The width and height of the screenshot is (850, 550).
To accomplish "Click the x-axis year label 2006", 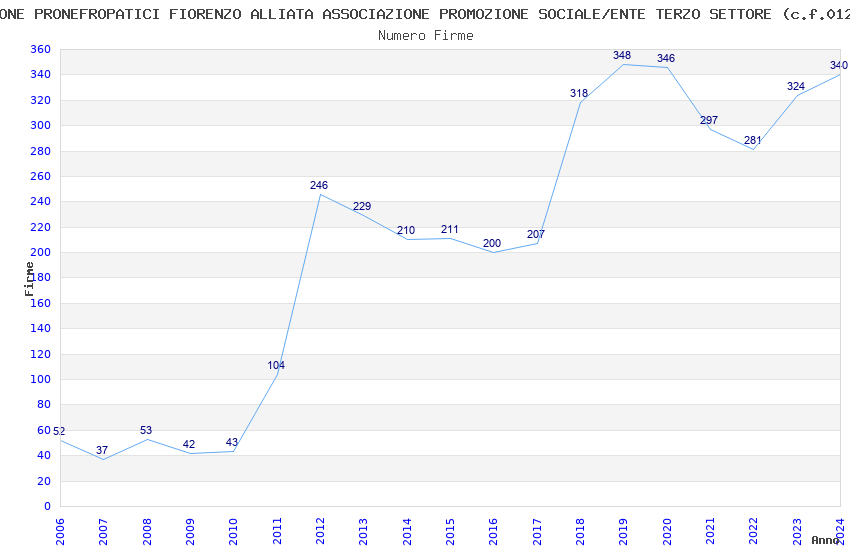I will coord(60,532).
